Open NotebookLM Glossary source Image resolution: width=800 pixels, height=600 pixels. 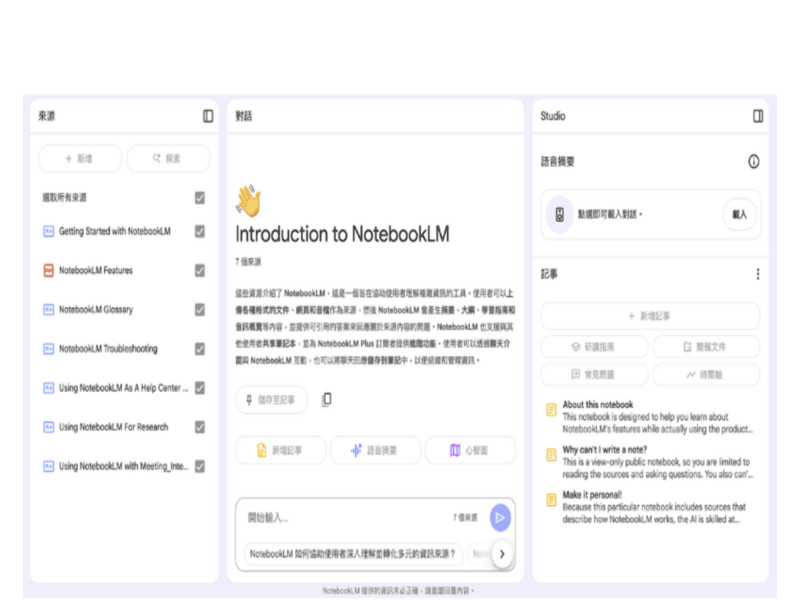(96, 310)
